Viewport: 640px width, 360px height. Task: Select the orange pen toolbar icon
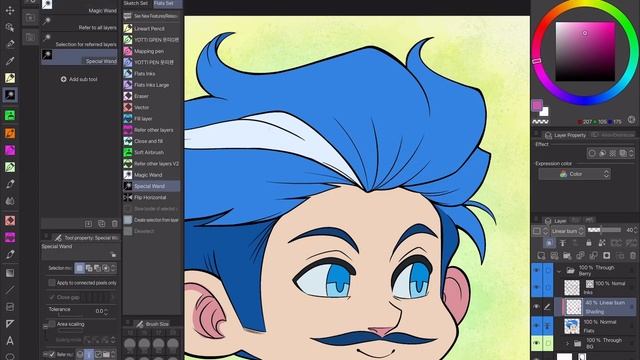[10, 133]
